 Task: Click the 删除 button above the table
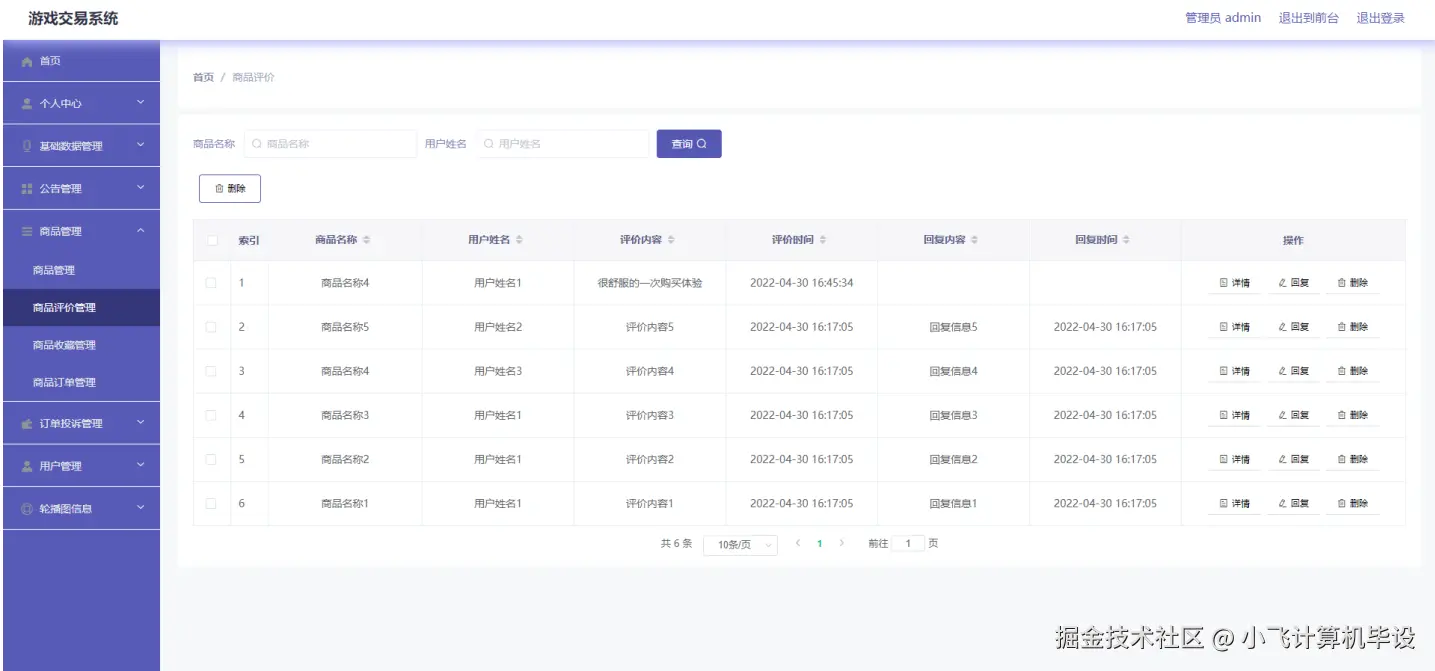[230, 188]
